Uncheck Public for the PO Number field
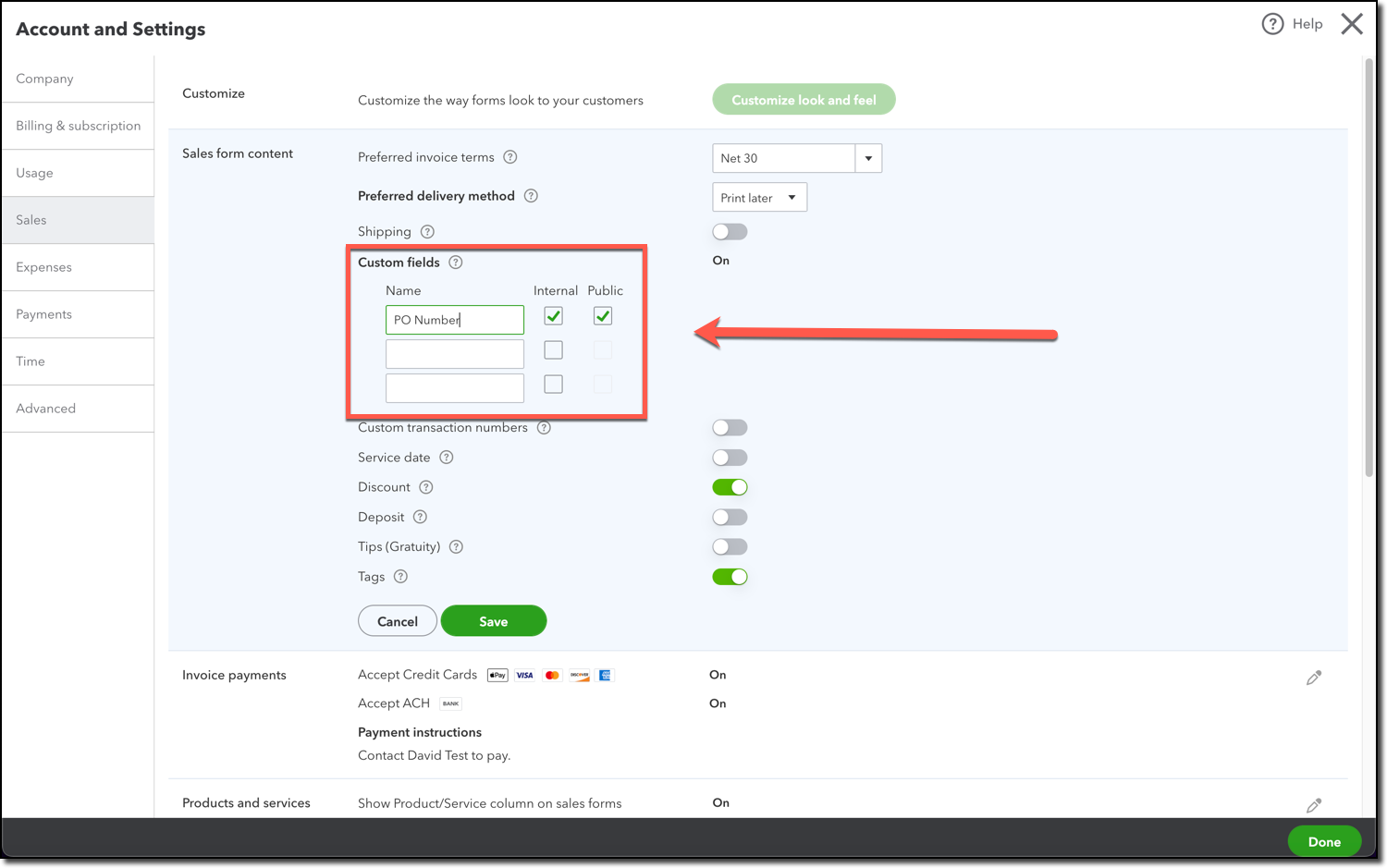This screenshot has width=1387, height=868. click(x=602, y=315)
